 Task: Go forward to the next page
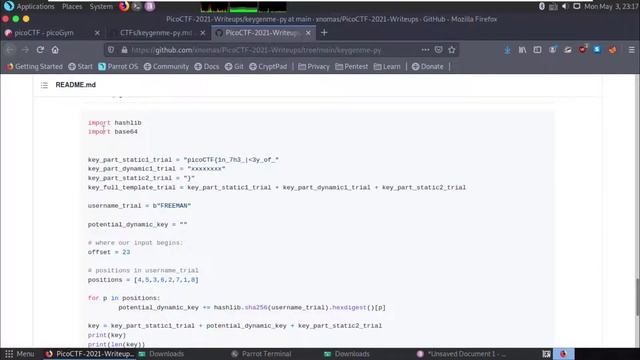click(25, 50)
